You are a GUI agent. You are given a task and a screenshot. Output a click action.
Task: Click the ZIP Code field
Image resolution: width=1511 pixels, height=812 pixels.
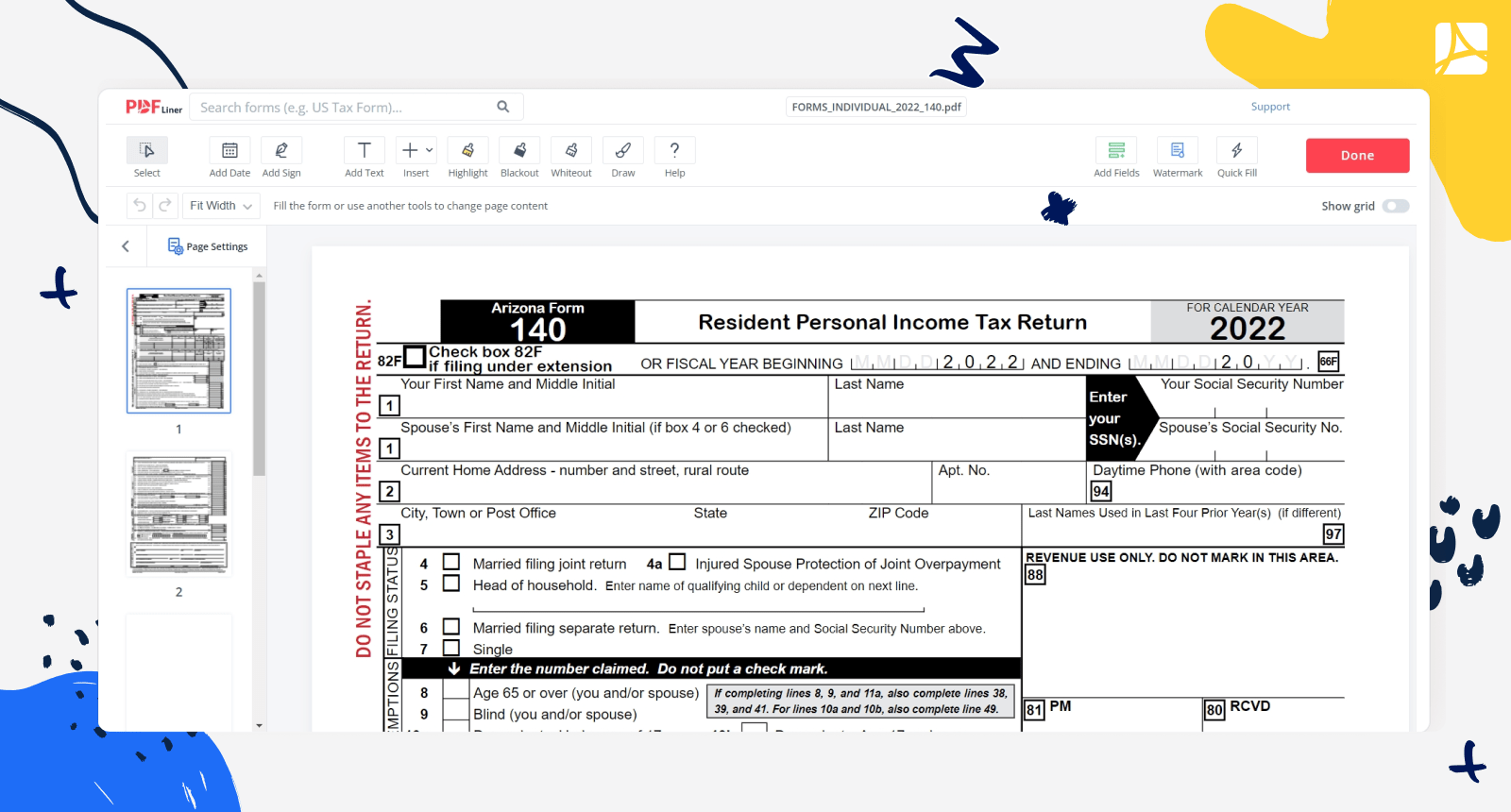(942, 527)
